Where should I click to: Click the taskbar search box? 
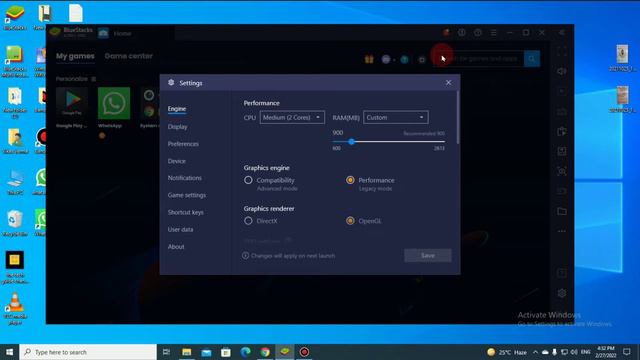[x=88, y=352]
